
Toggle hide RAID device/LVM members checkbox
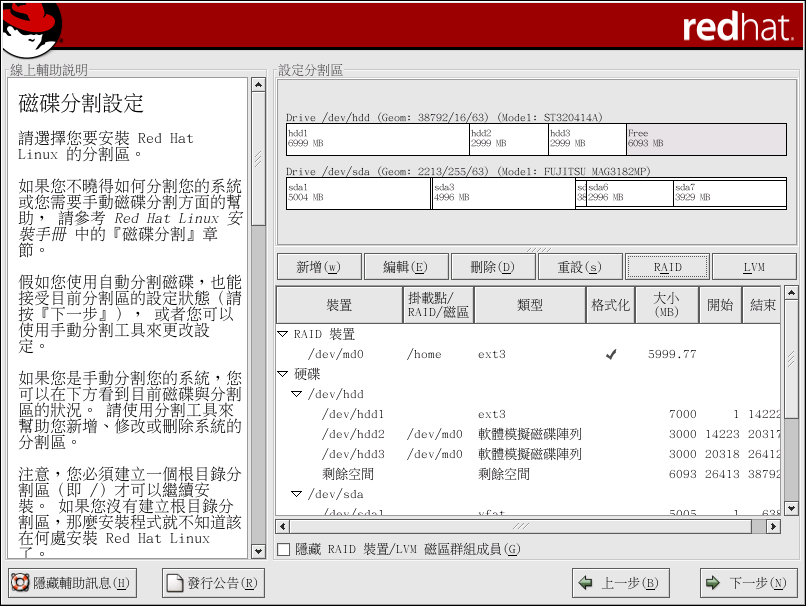click(x=284, y=549)
